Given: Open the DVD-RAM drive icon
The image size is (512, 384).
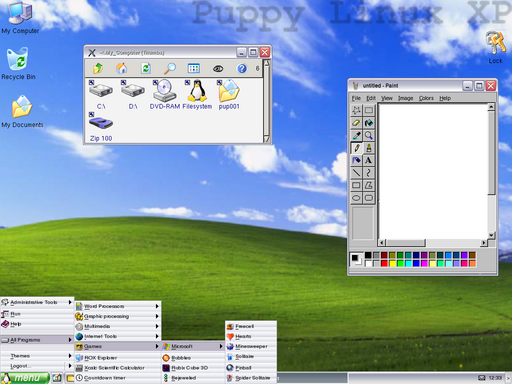Looking at the screenshot, I should (165, 94).
